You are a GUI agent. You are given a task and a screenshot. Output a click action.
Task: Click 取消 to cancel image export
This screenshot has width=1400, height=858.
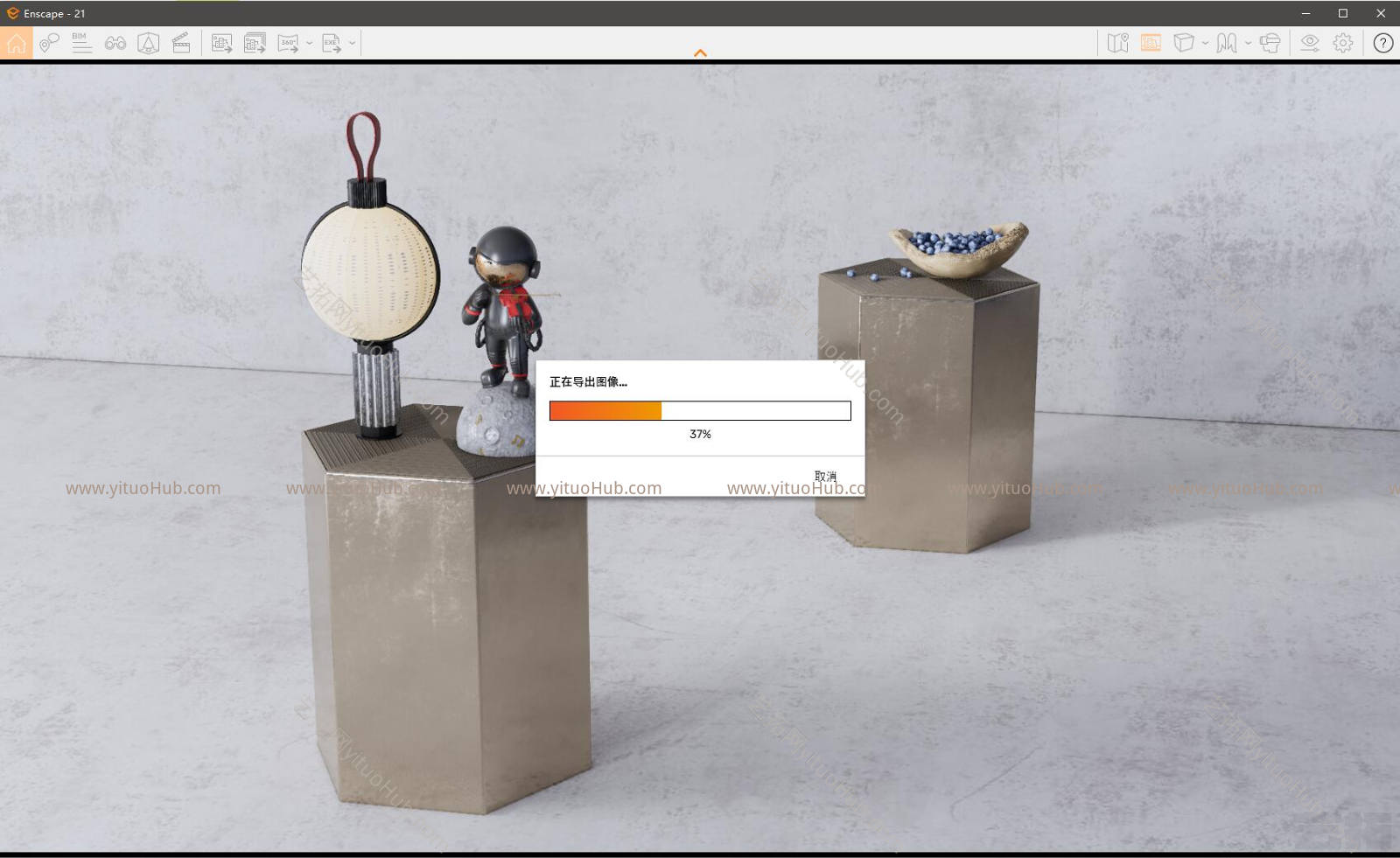pyautogui.click(x=825, y=477)
